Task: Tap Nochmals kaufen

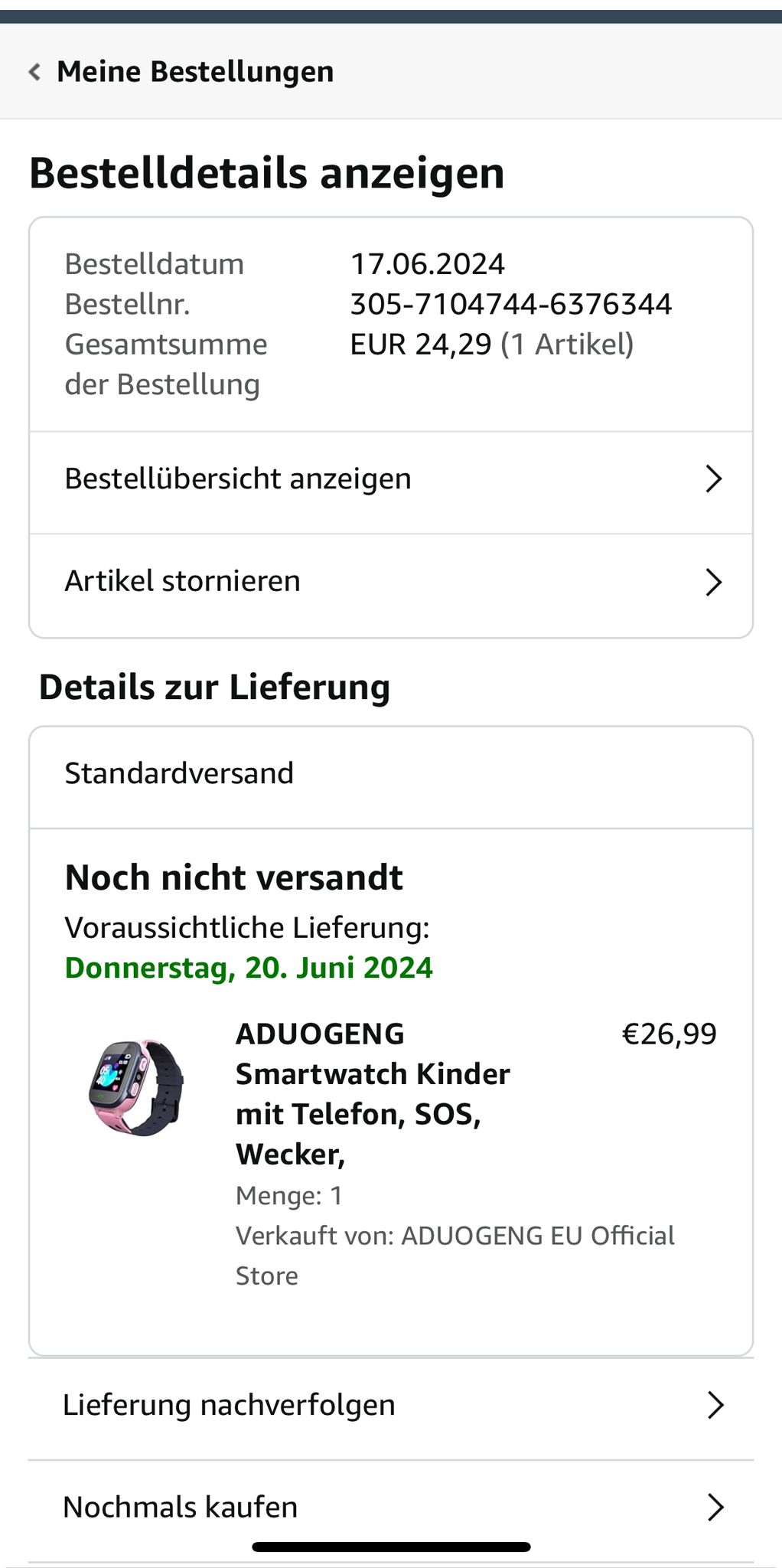Action: [x=181, y=1508]
